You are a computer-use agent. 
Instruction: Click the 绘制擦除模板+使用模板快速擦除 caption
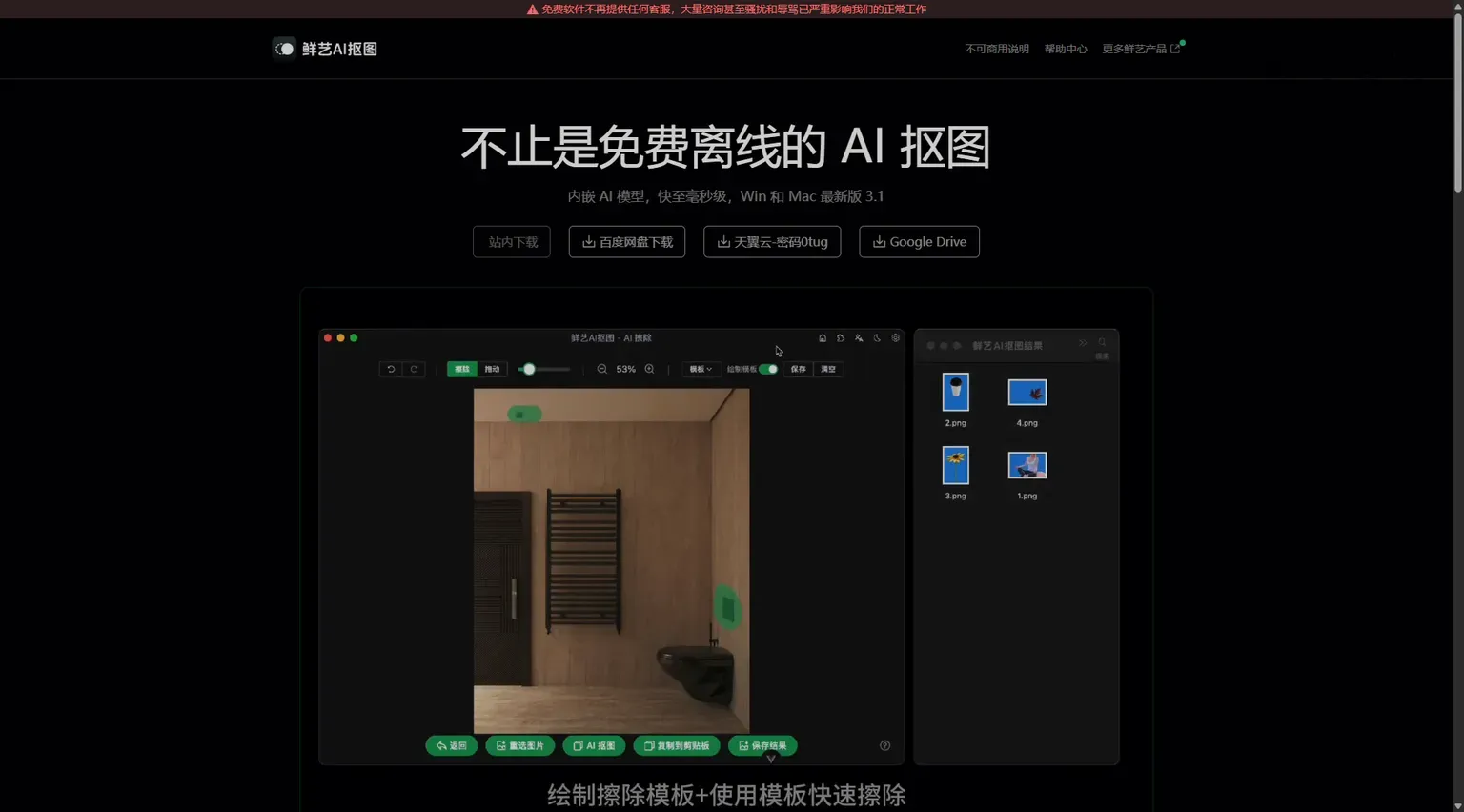[x=726, y=795]
